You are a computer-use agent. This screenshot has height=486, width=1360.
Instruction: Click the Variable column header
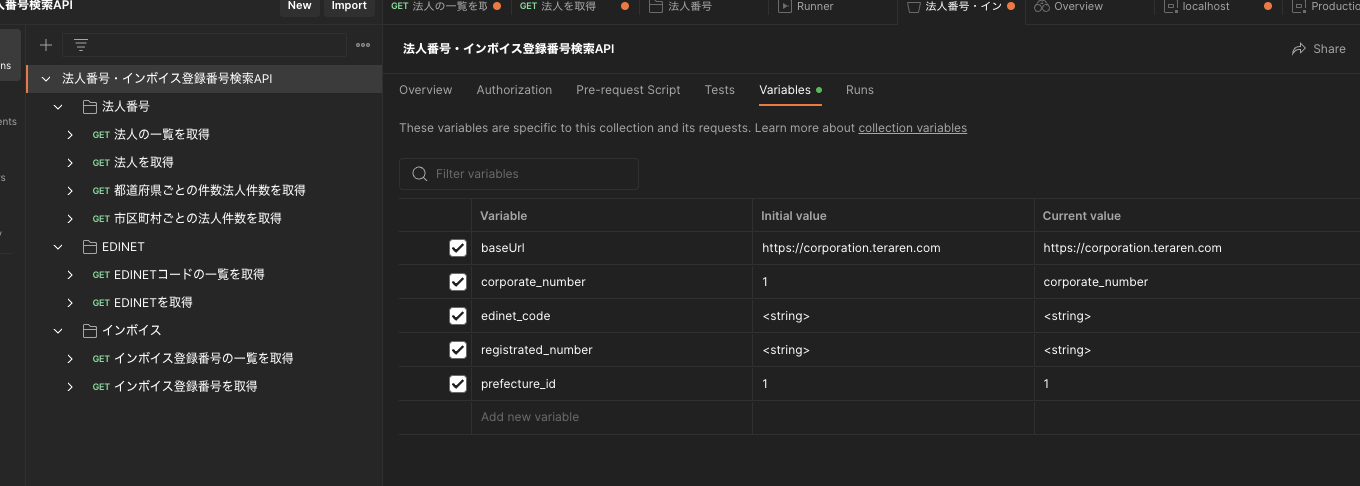point(503,216)
